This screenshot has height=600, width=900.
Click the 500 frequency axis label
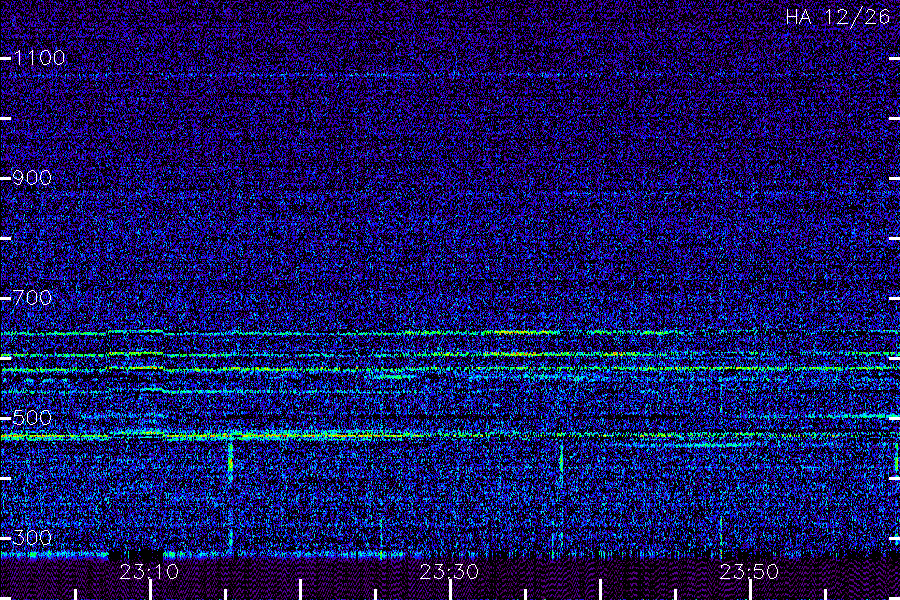pos(32,417)
